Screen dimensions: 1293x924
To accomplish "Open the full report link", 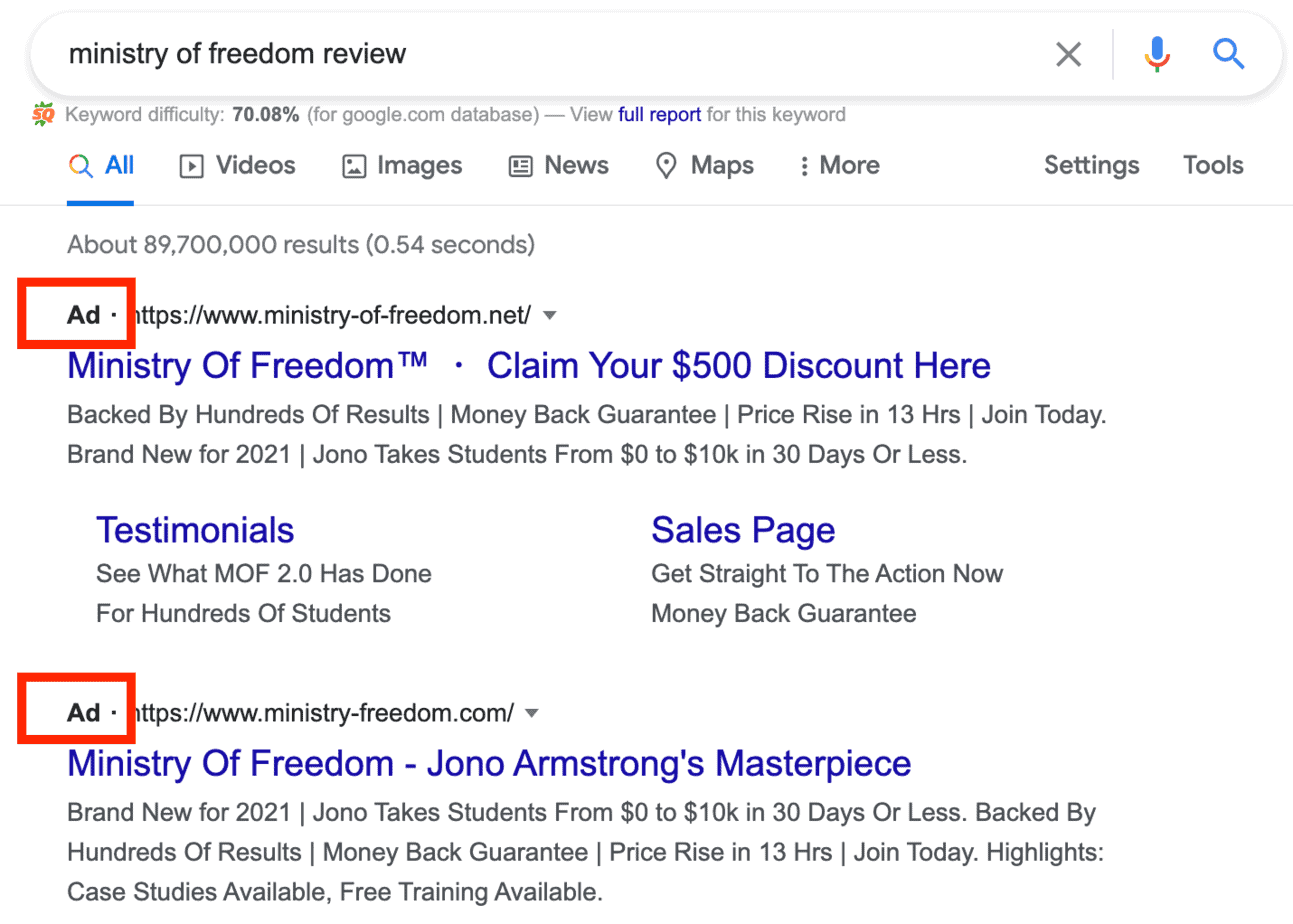I will (659, 115).
